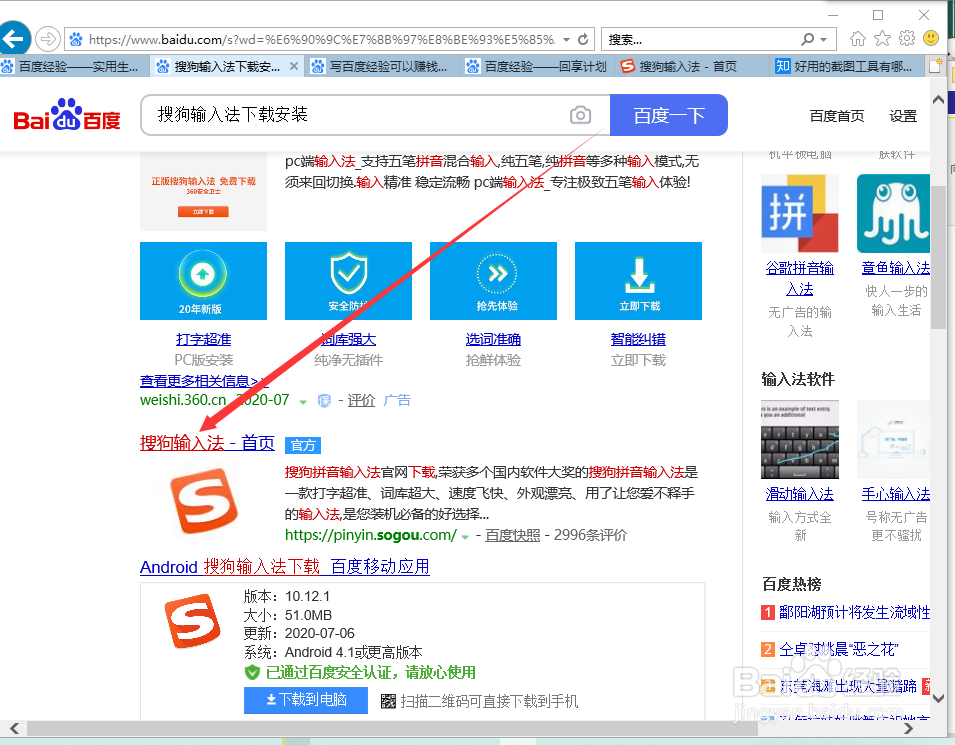The image size is (955, 745).
Task: Click the 立即下载 download tile
Action: 638,281
